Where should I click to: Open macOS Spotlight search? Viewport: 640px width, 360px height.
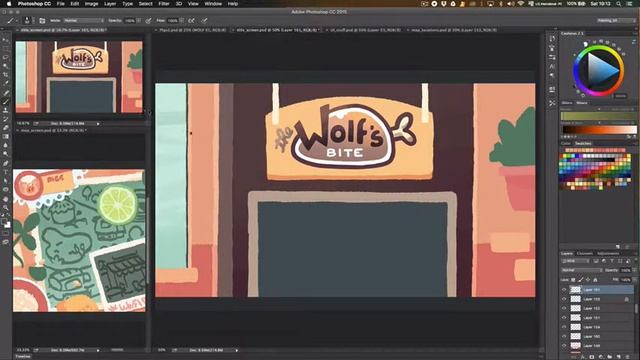(619, 4)
